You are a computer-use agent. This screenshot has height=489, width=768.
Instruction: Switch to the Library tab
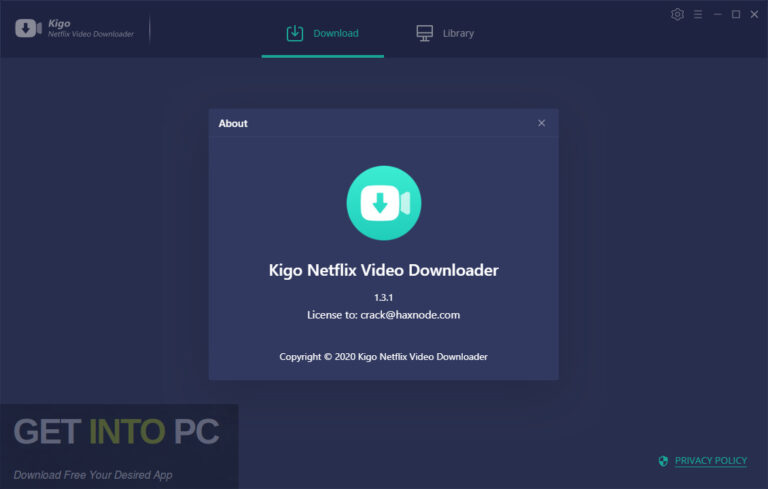tap(445, 33)
